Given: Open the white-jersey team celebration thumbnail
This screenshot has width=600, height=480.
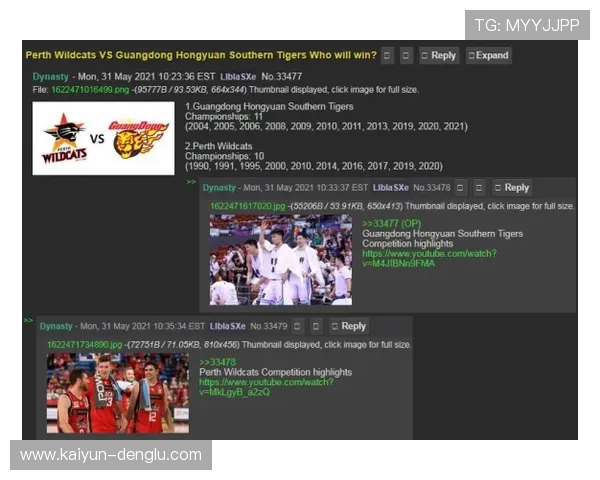Looking at the screenshot, I should 281,260.
